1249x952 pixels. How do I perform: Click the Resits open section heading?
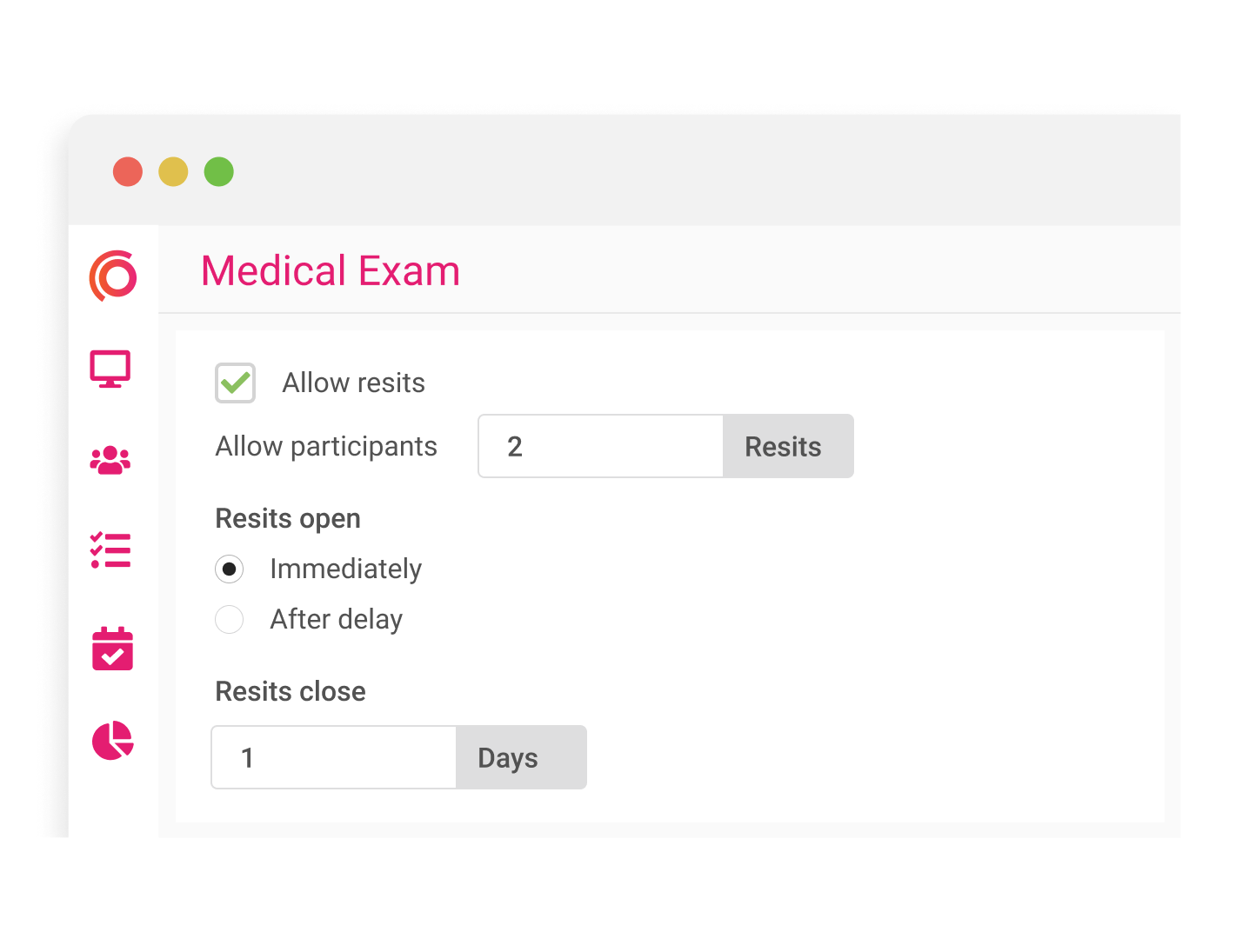(x=287, y=518)
